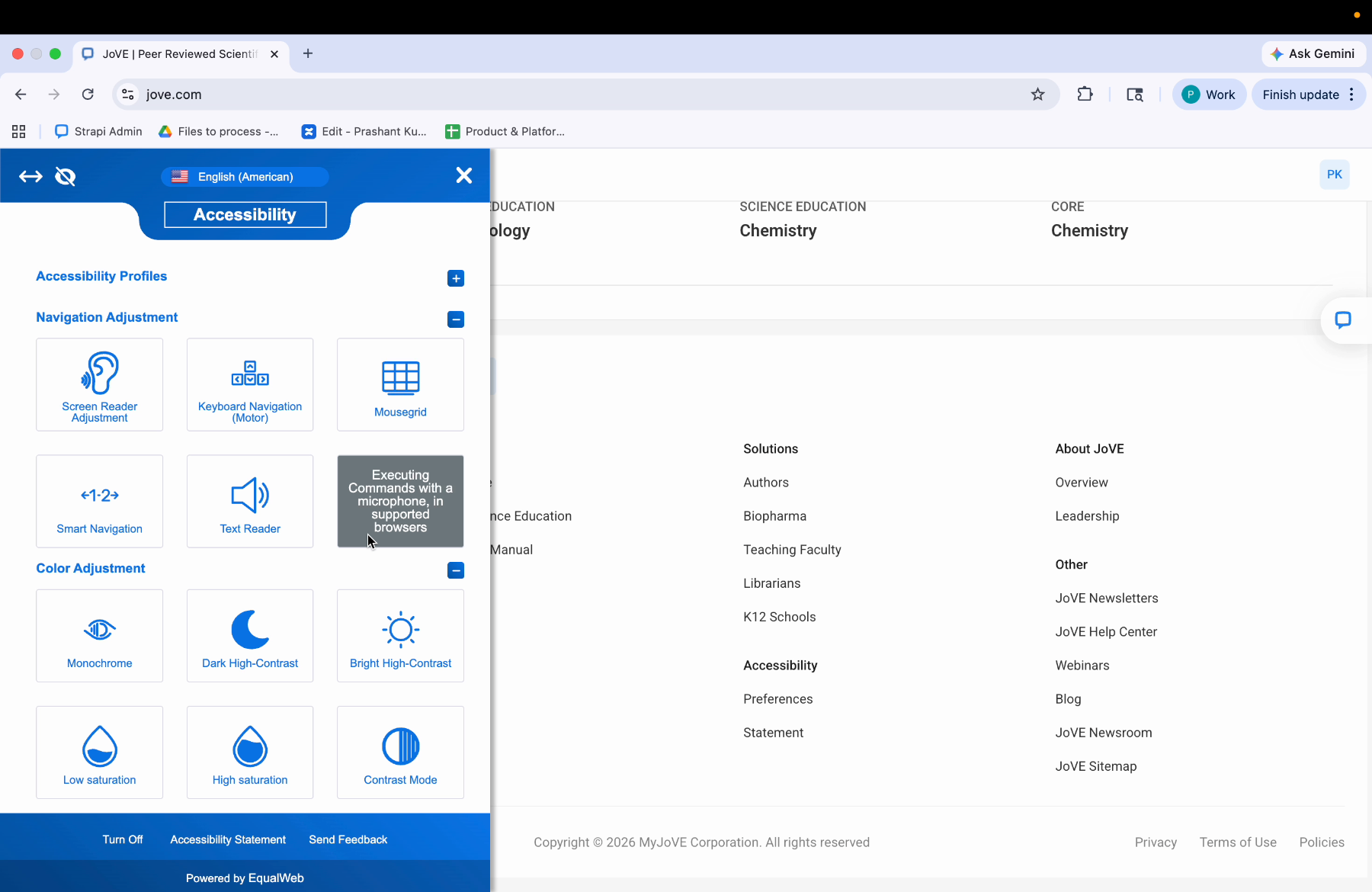Click the hide accessibility widget eye icon

point(66,177)
